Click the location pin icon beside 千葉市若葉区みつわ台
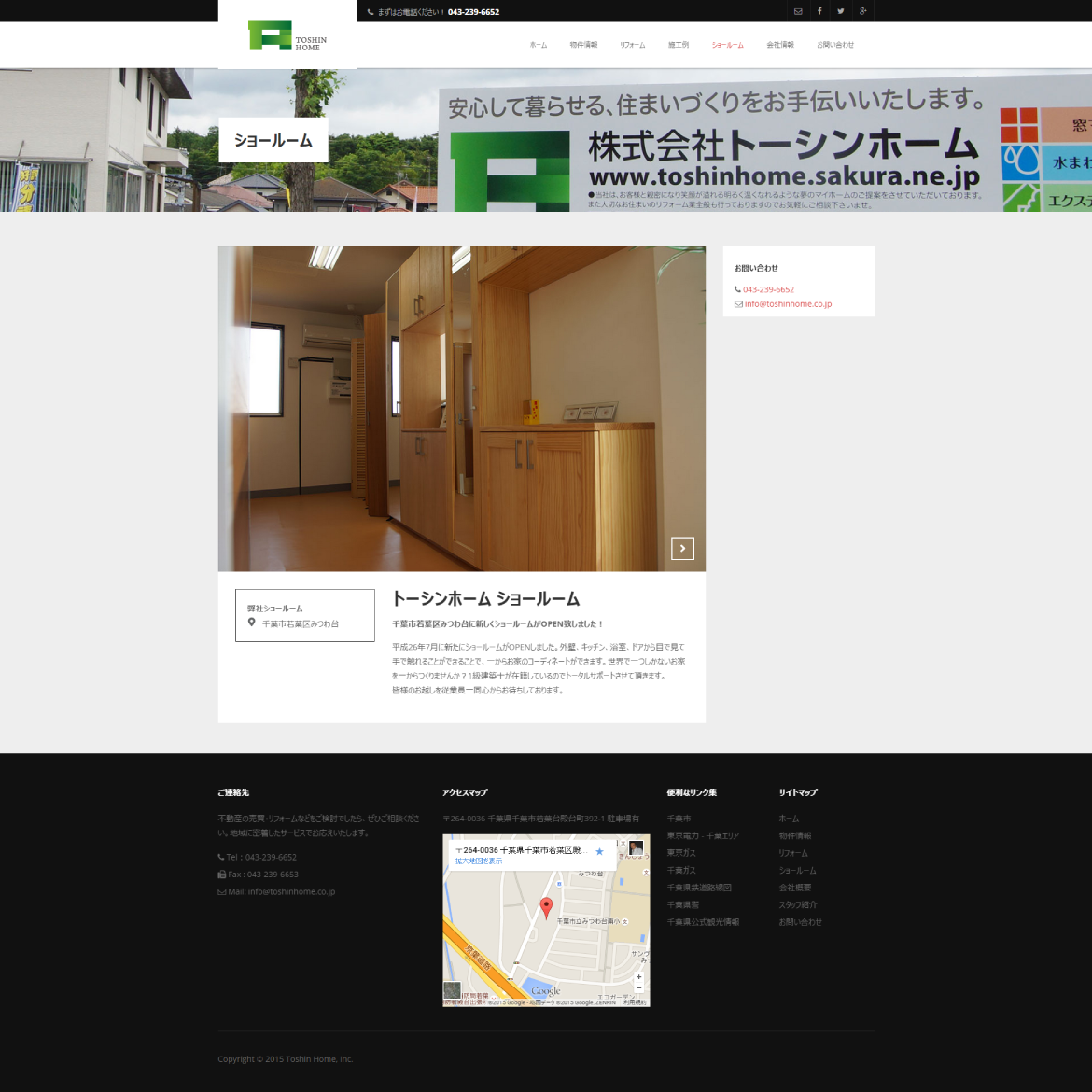 click(x=251, y=623)
